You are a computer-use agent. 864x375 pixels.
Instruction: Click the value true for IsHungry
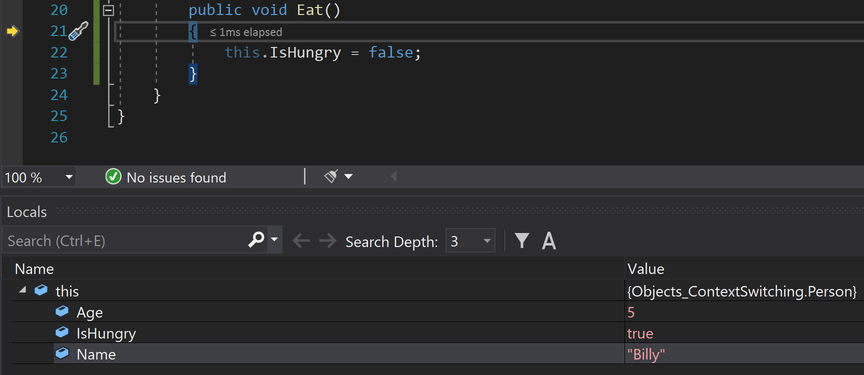(x=640, y=333)
